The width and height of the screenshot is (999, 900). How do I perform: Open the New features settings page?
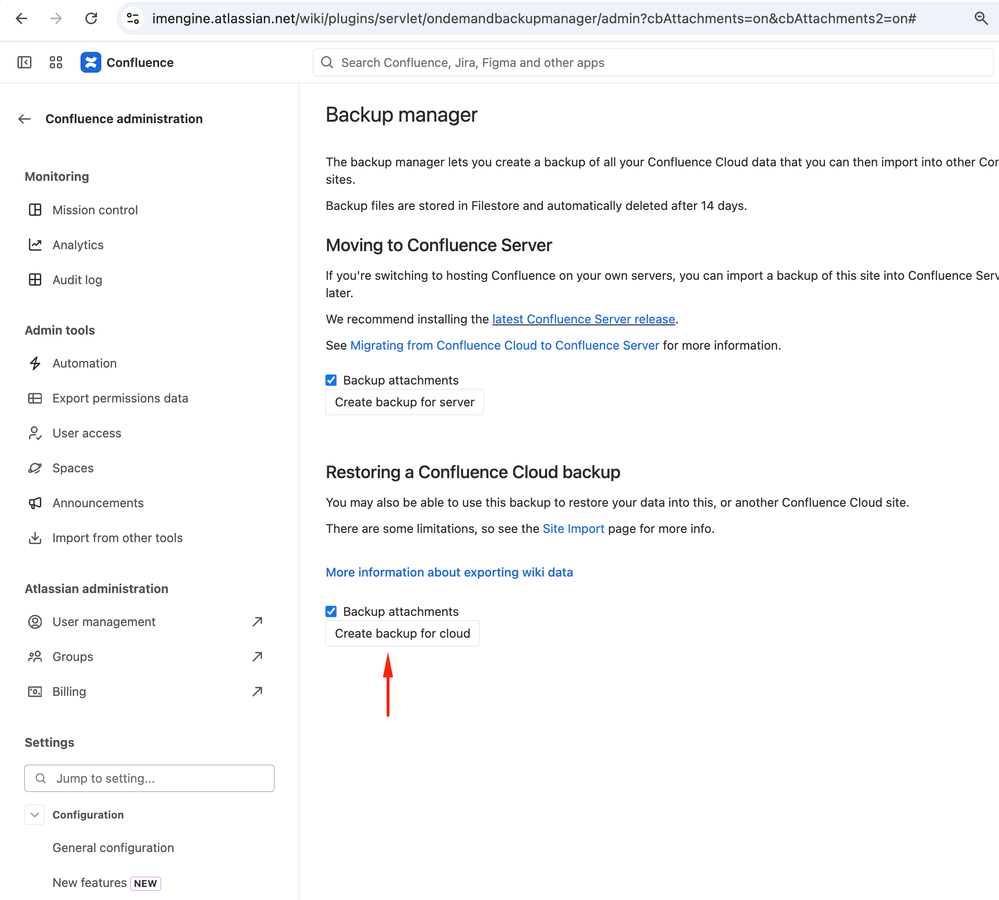click(x=89, y=882)
